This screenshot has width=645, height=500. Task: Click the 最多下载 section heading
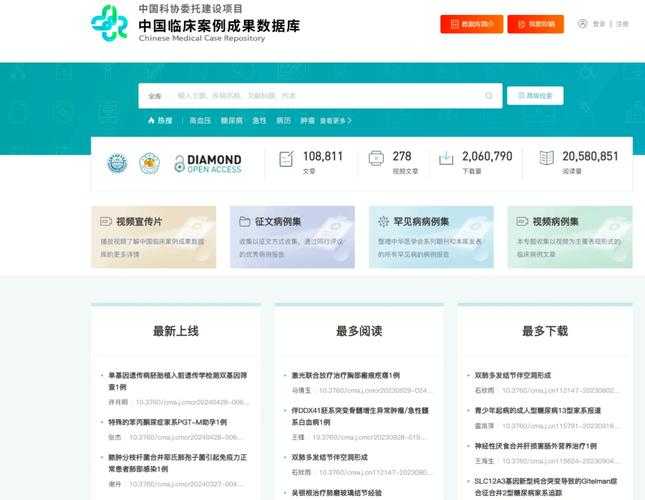[545, 331]
